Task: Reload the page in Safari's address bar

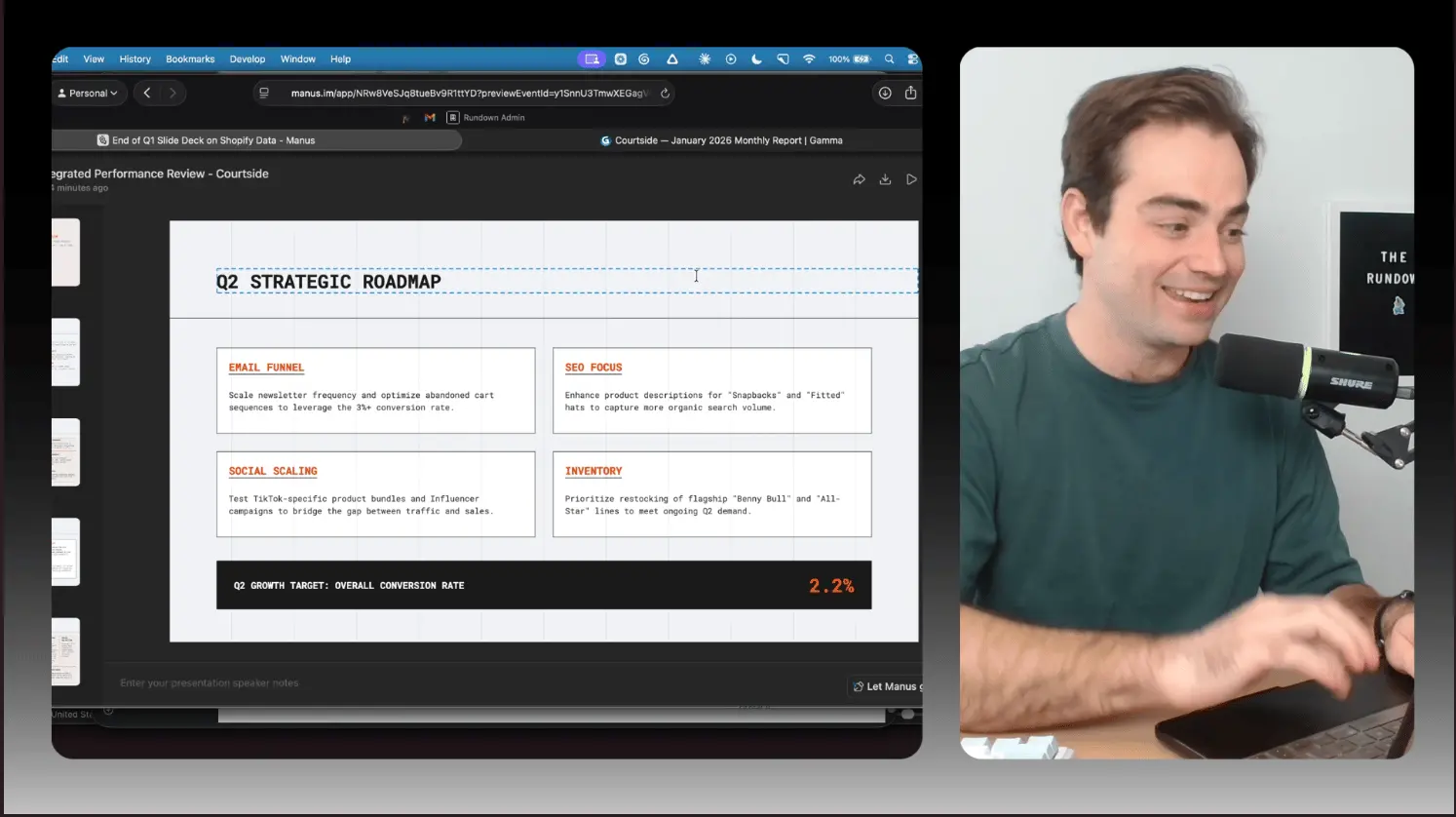Action: [x=665, y=94]
